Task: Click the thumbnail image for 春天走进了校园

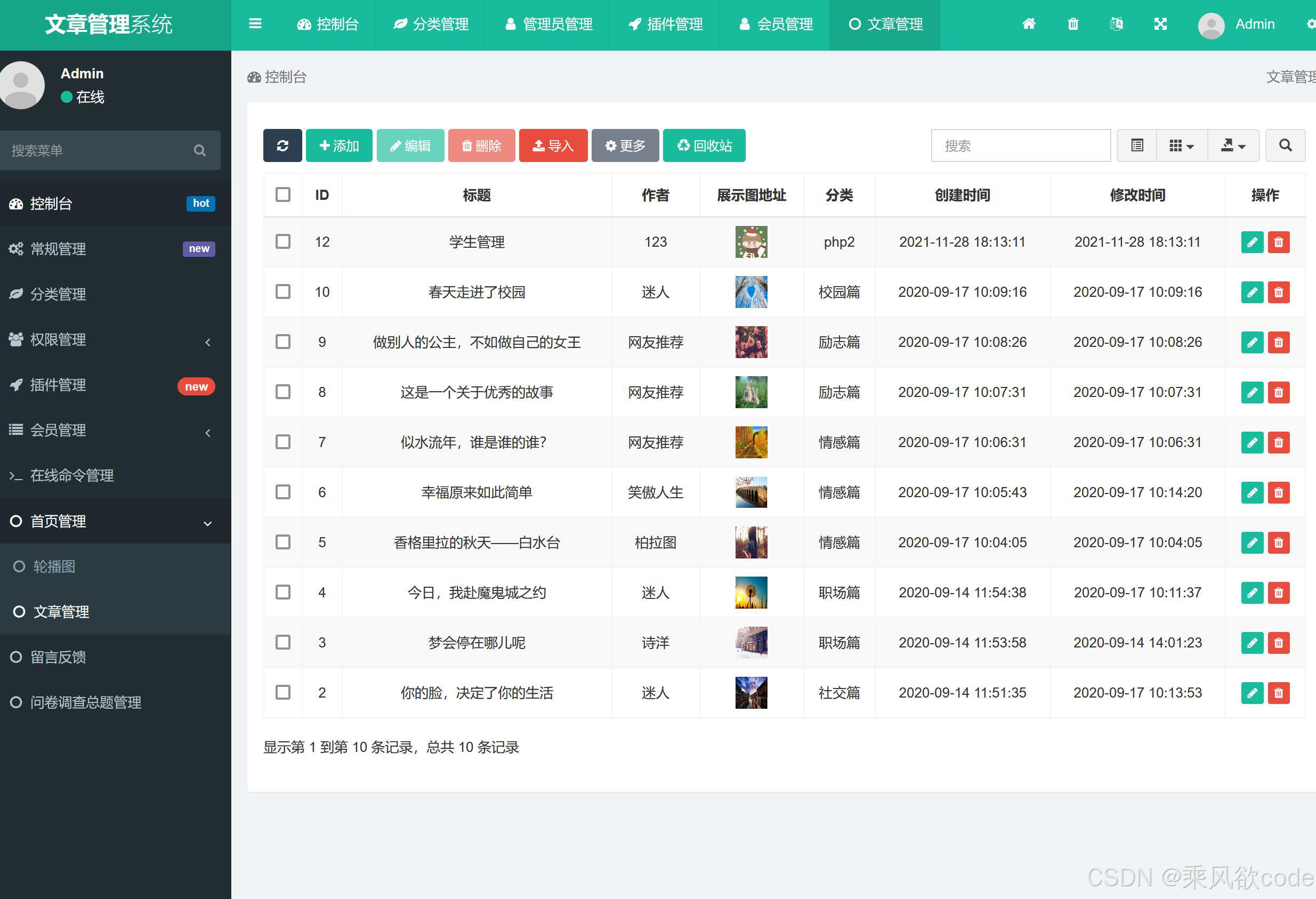Action: (751, 292)
